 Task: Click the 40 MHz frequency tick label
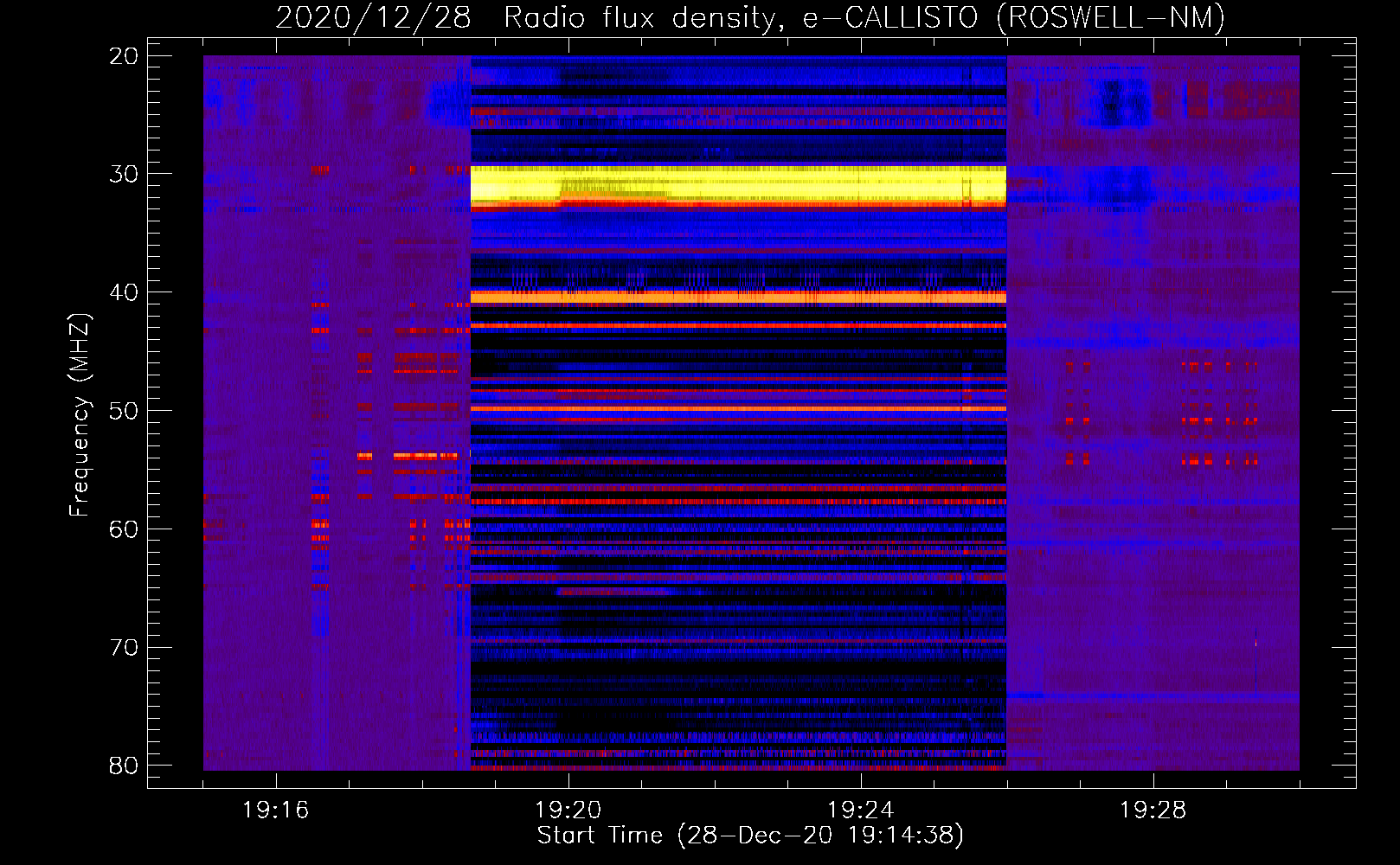(124, 292)
